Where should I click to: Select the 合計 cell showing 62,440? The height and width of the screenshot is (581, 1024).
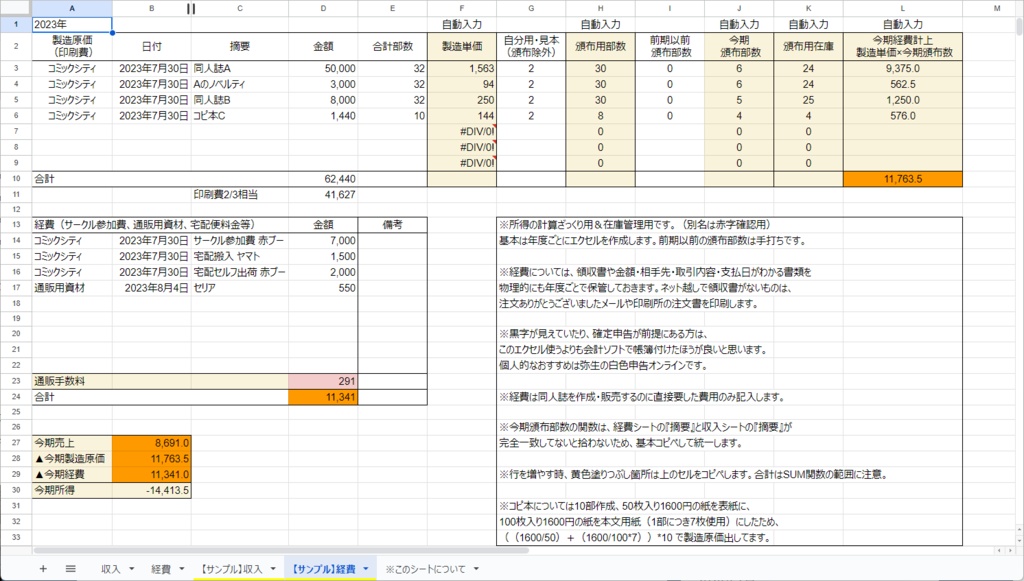322,177
